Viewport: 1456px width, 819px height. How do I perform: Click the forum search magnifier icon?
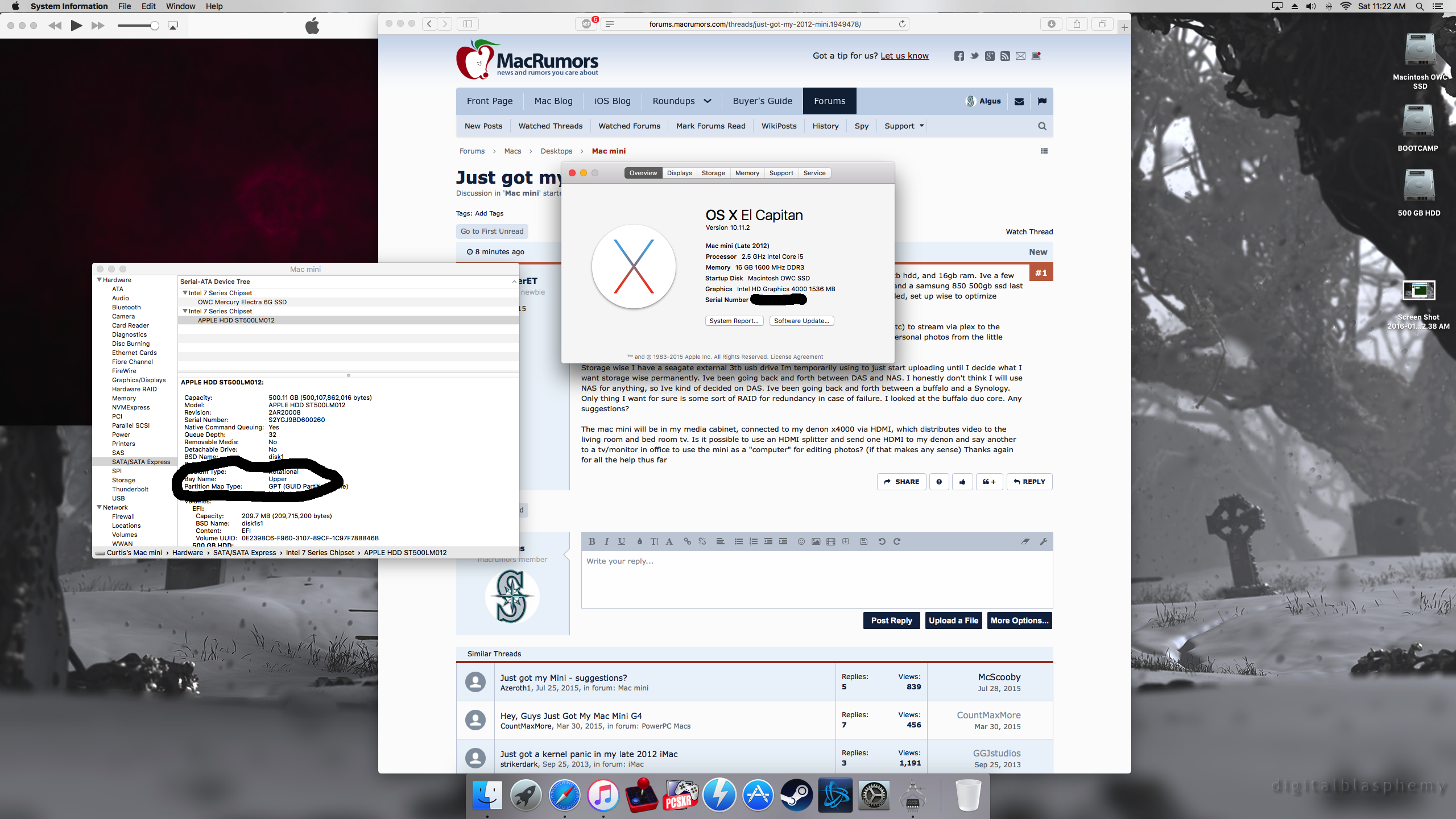[1042, 126]
